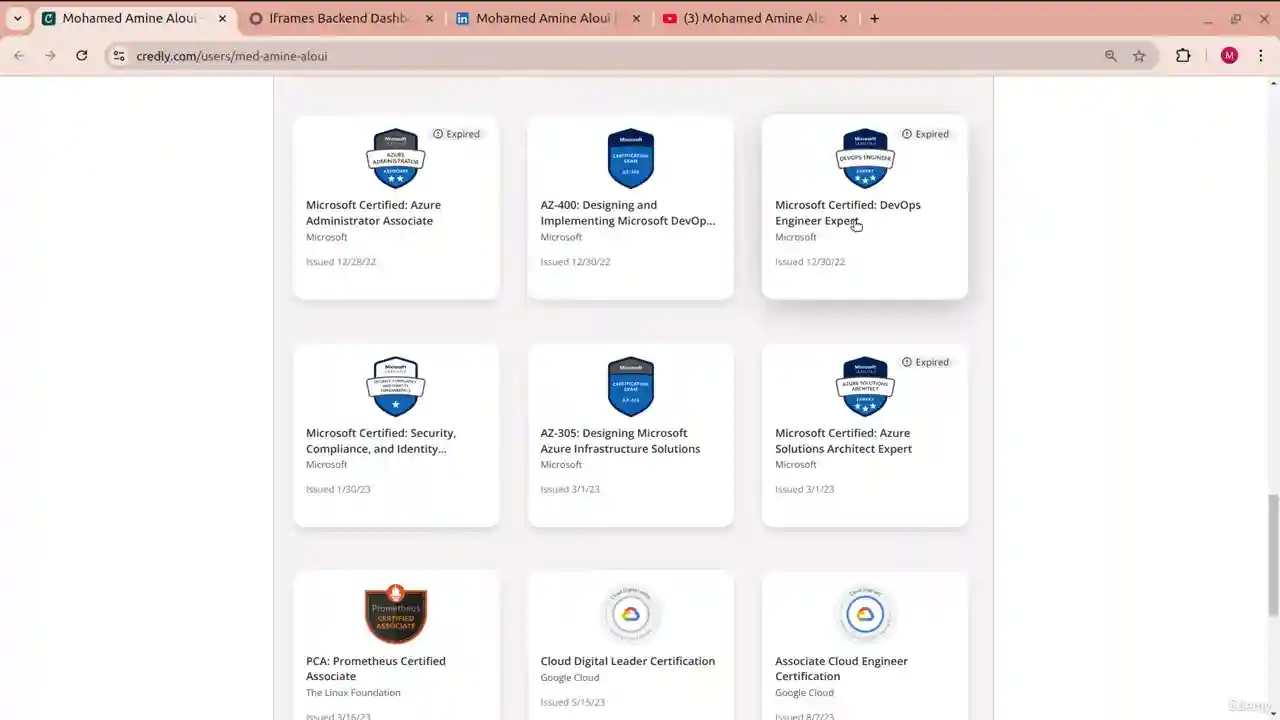The image size is (1280, 720).
Task: Click 'Issued 3/1/23' on Solutions Architect card
Action: pyautogui.click(x=805, y=490)
